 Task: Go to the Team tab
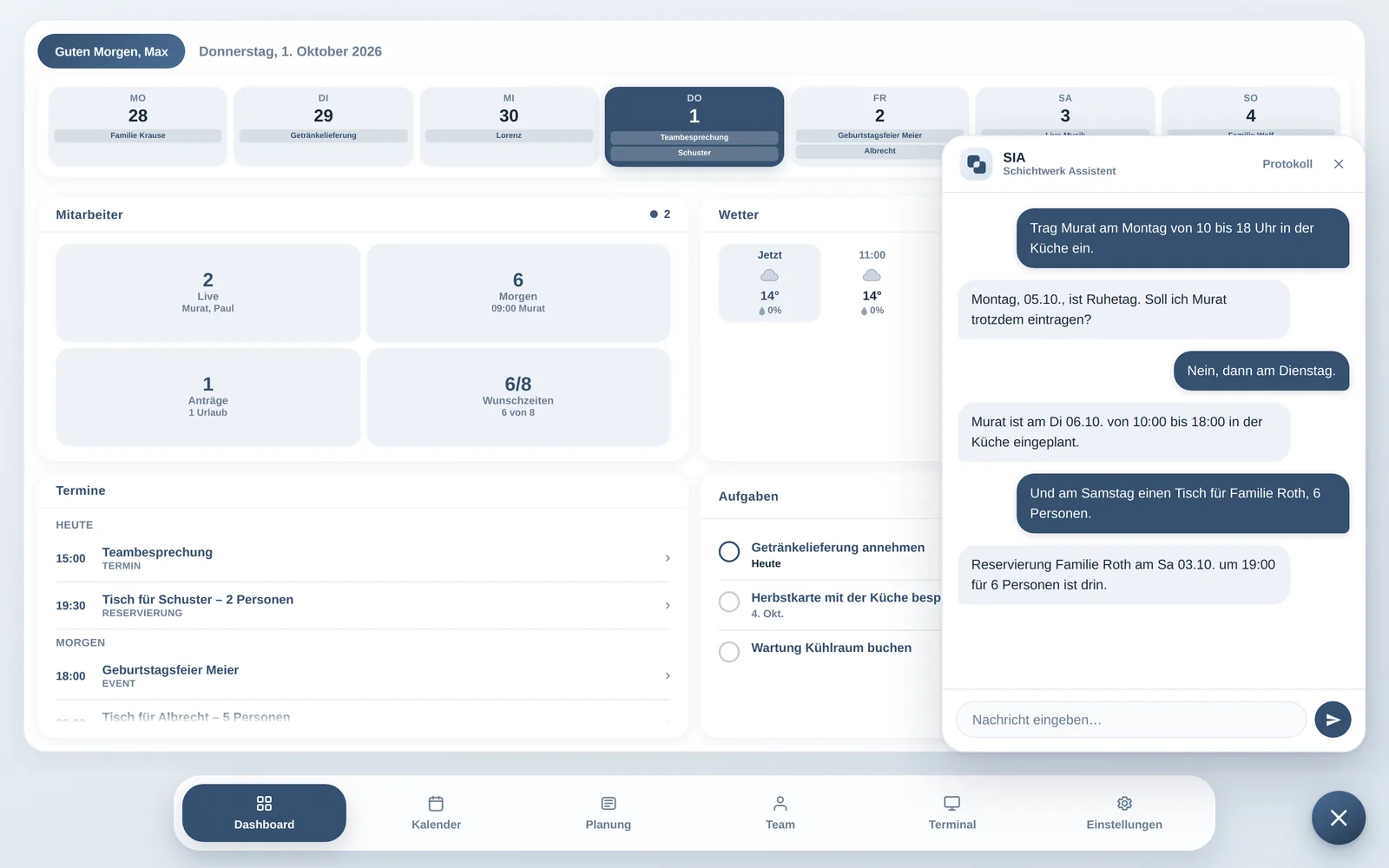pos(780,812)
